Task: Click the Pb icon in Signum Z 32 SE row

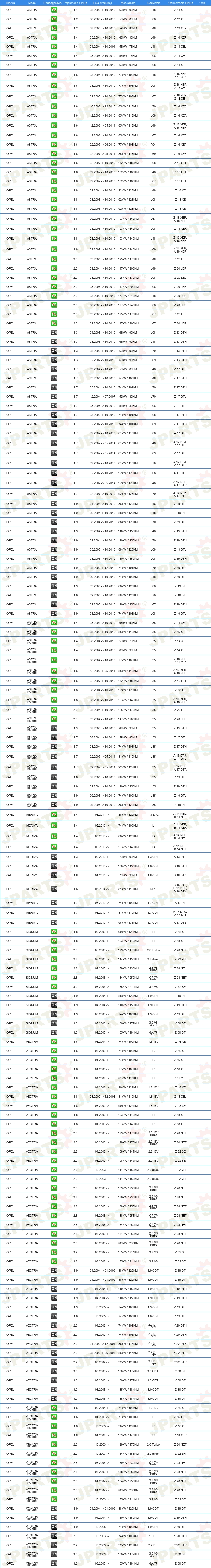Action: (x=54, y=987)
